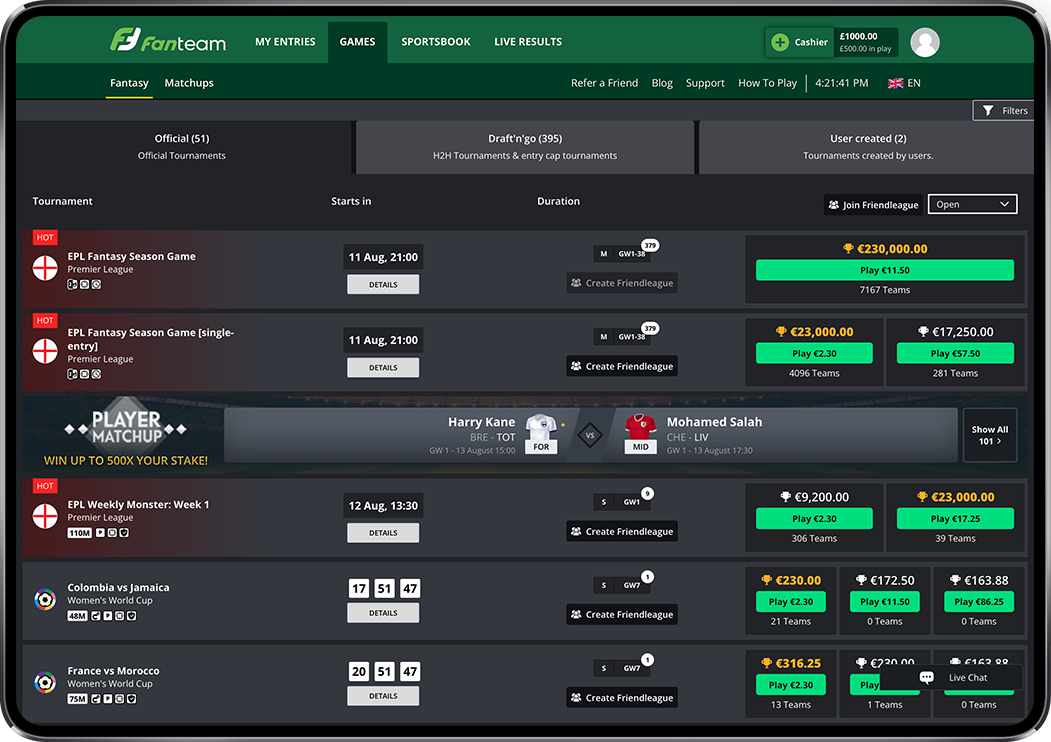Select the Draft'n'go (395) tab
This screenshot has width=1051, height=742.
pos(525,147)
